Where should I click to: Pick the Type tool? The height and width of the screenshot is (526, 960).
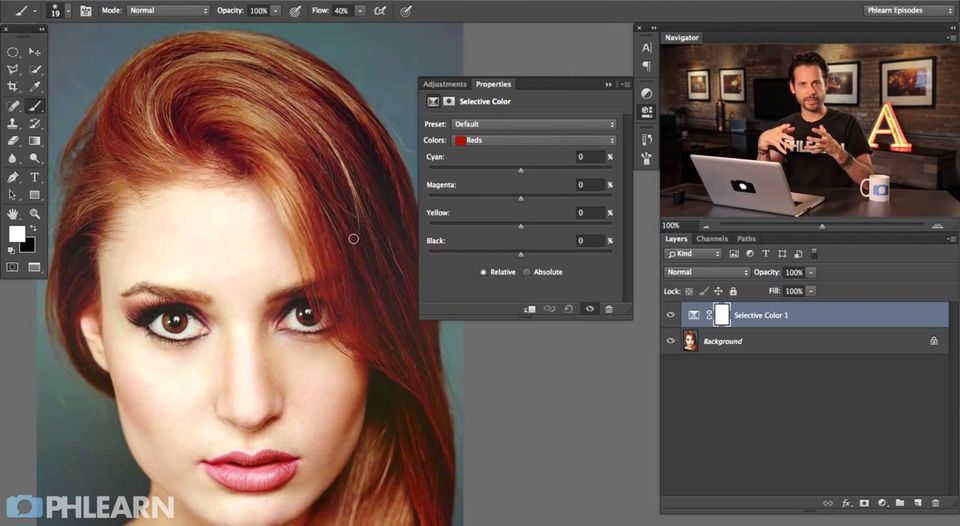coord(35,177)
